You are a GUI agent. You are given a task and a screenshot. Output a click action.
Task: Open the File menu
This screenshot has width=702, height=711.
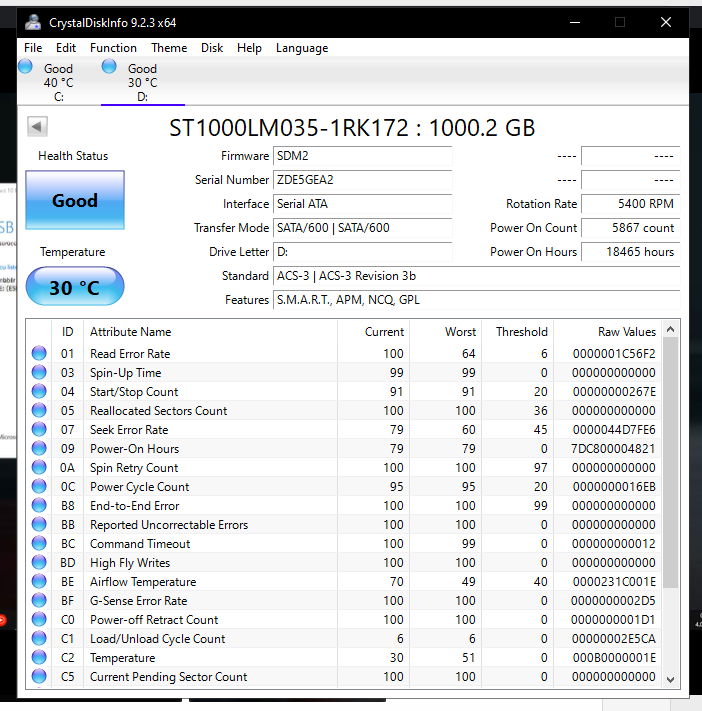(x=33, y=48)
